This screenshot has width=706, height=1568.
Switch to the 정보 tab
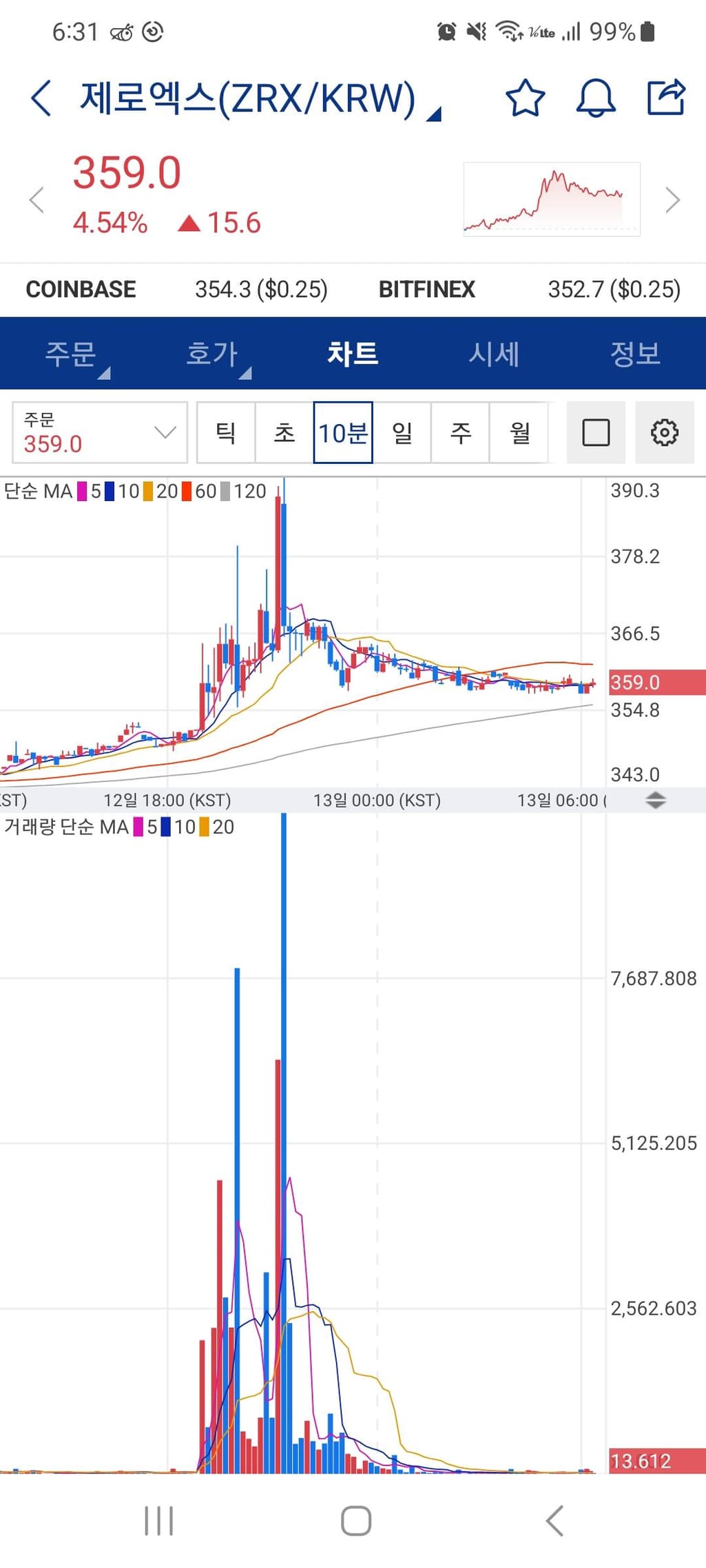(x=635, y=354)
